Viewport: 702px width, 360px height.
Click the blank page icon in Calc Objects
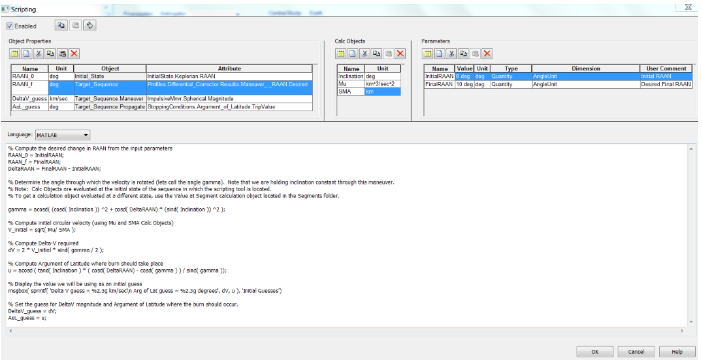353,54
